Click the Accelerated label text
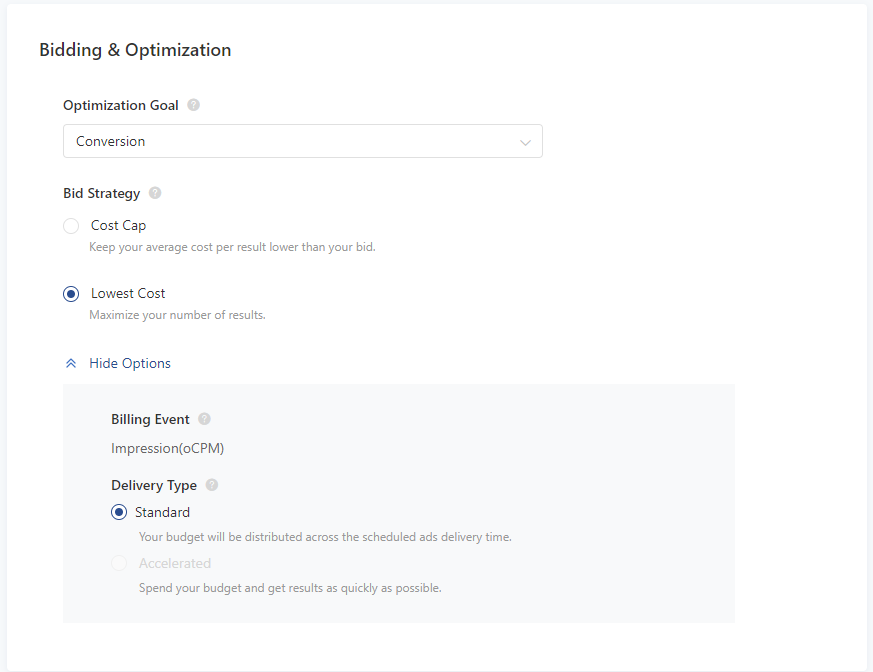This screenshot has width=873, height=672. tap(175, 563)
